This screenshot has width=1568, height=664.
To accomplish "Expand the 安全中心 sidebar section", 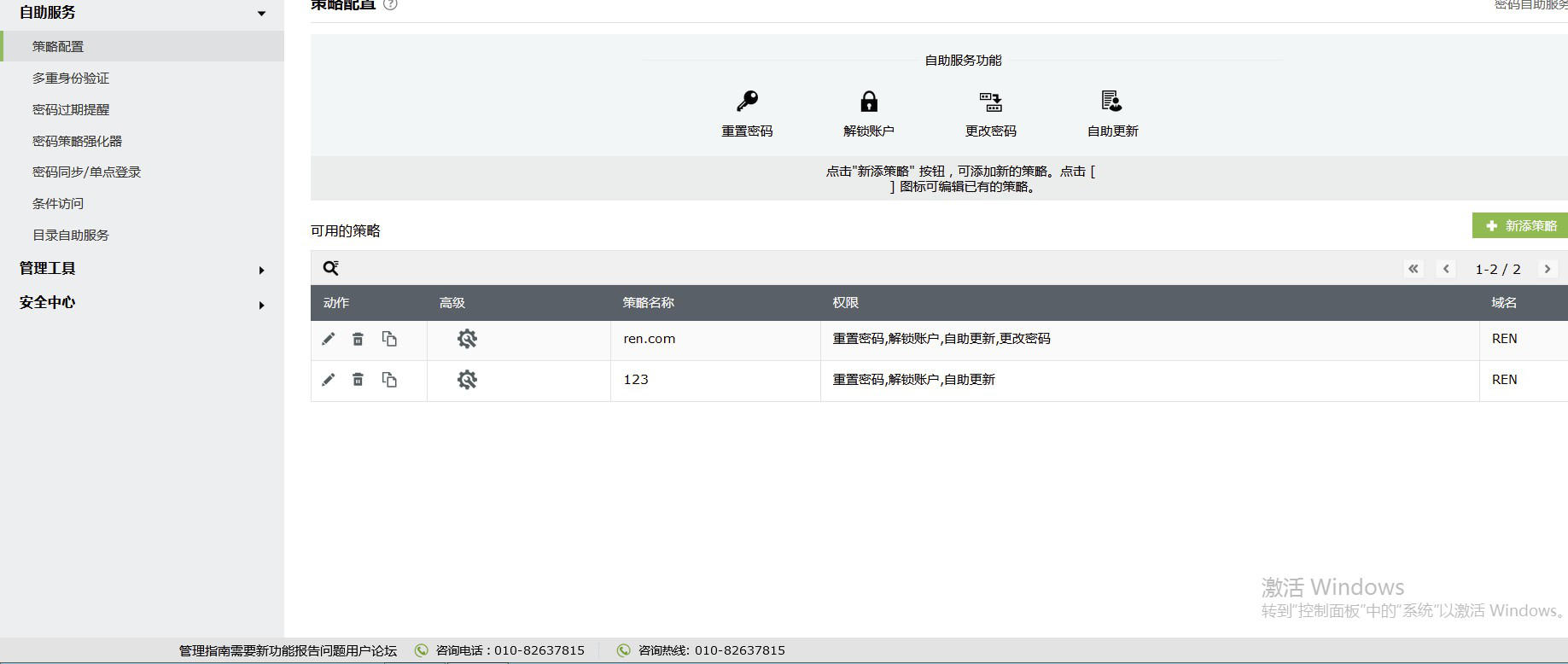I will 261,306.
